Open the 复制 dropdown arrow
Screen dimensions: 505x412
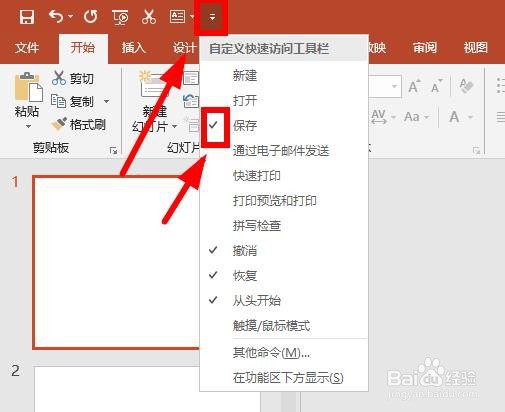click(106, 101)
